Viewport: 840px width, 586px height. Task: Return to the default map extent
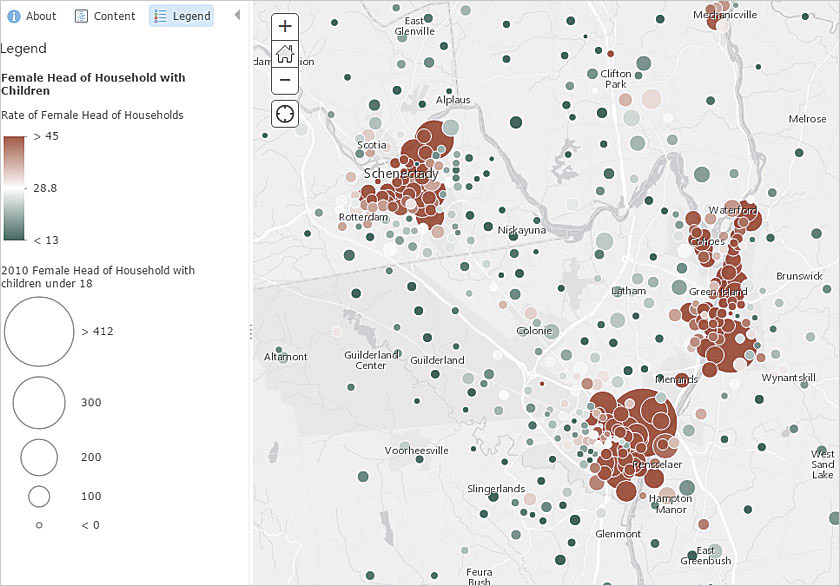(285, 54)
